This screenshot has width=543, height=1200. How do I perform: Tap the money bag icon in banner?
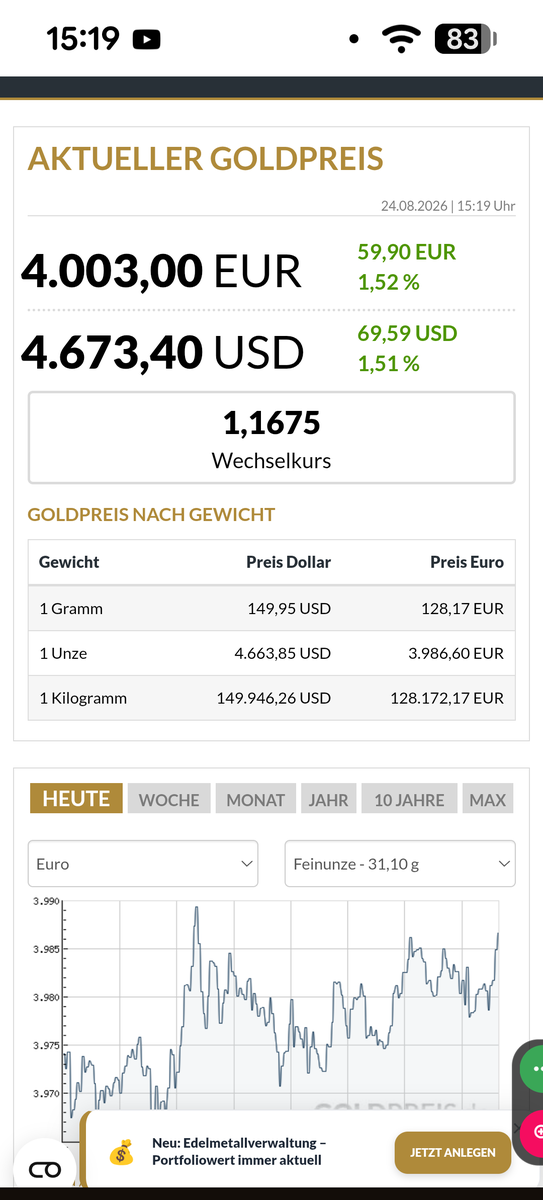(121, 1152)
